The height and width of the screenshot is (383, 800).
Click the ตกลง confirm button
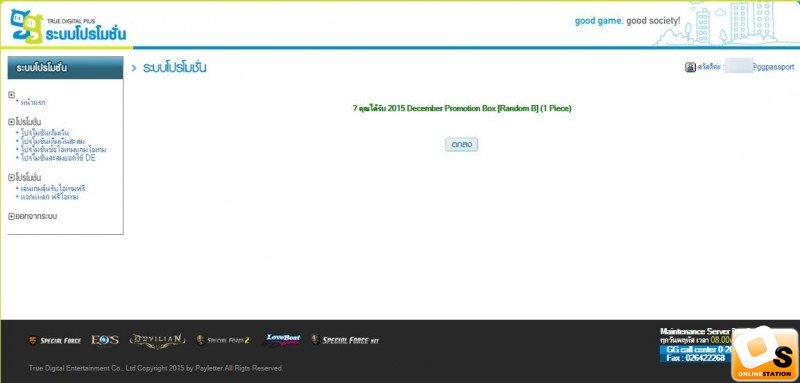[461, 145]
